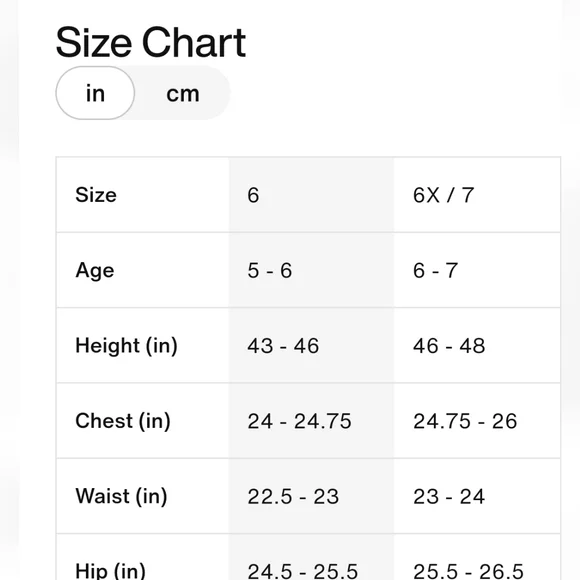Click chest 24.75 - 26 cell
580x580 pixels.
click(477, 421)
